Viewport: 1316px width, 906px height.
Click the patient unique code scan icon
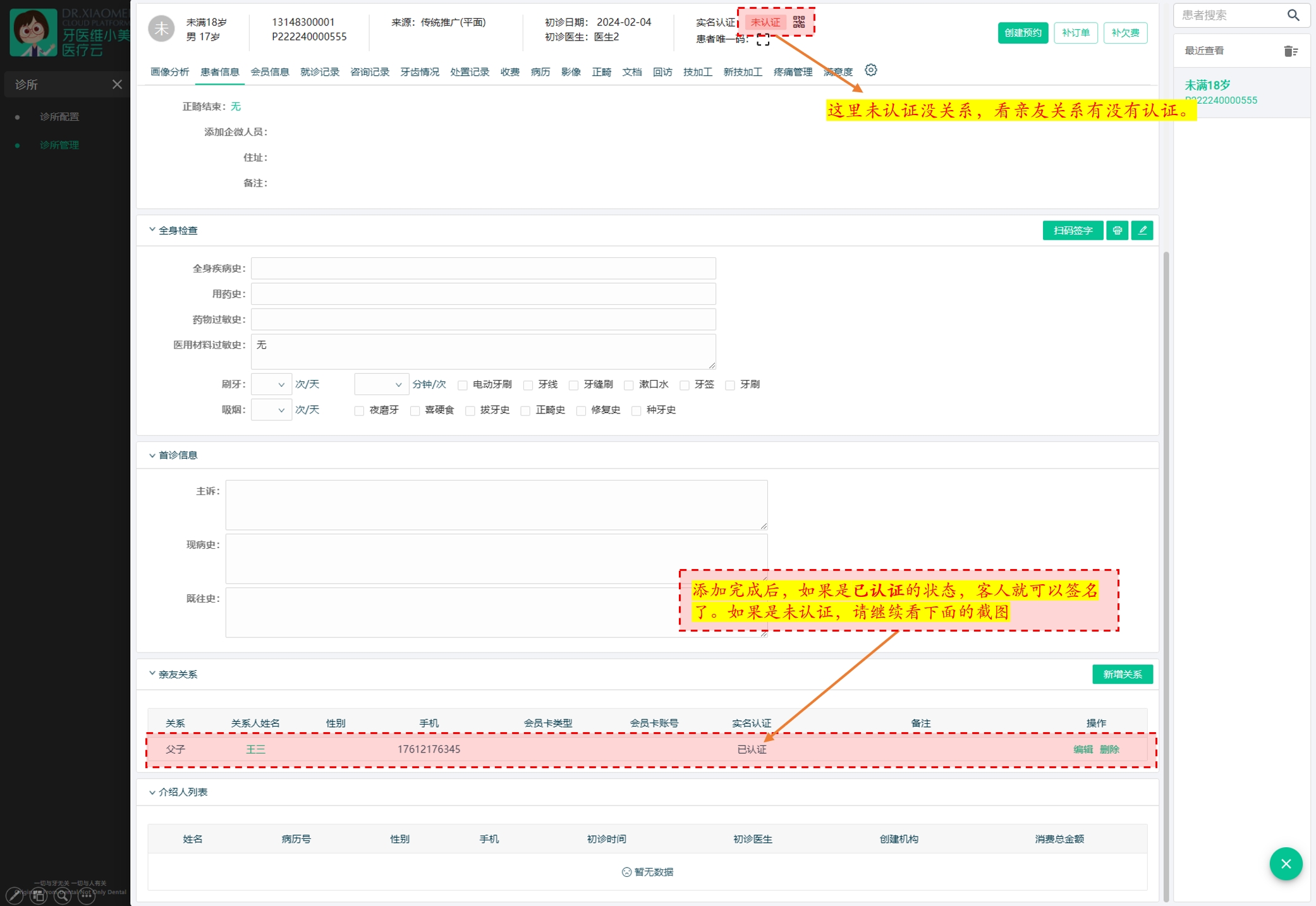point(763,40)
